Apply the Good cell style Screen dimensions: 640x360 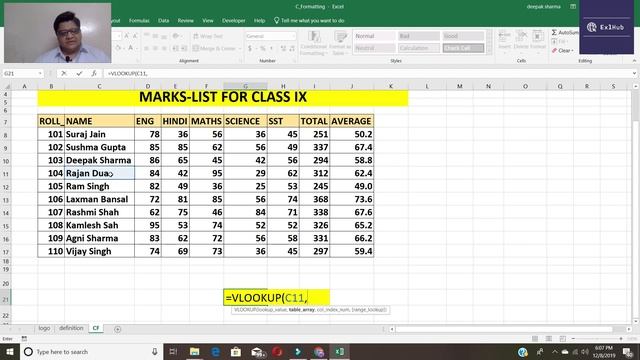point(463,36)
